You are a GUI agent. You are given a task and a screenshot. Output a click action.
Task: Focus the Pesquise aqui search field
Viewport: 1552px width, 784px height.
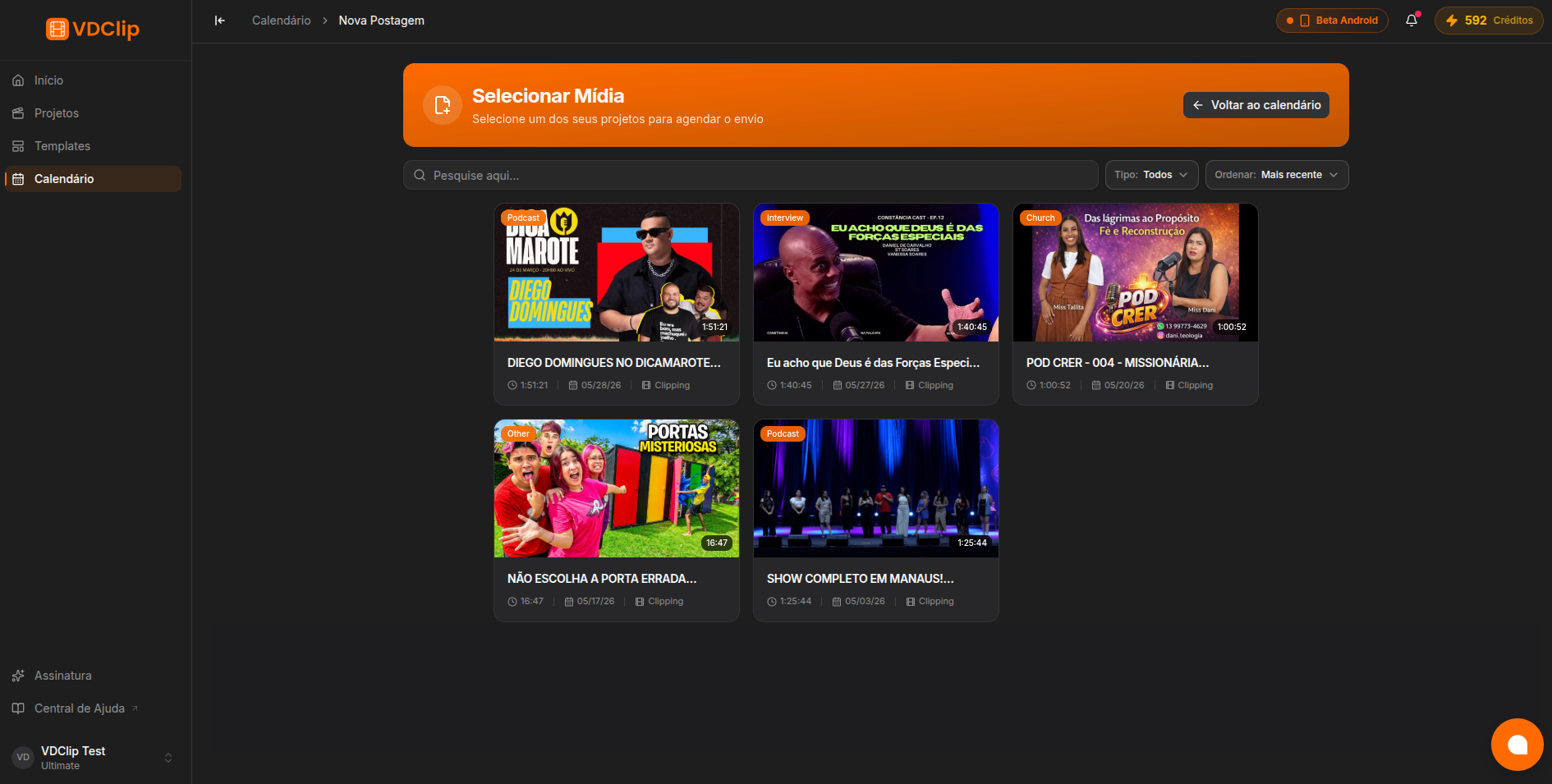click(751, 175)
